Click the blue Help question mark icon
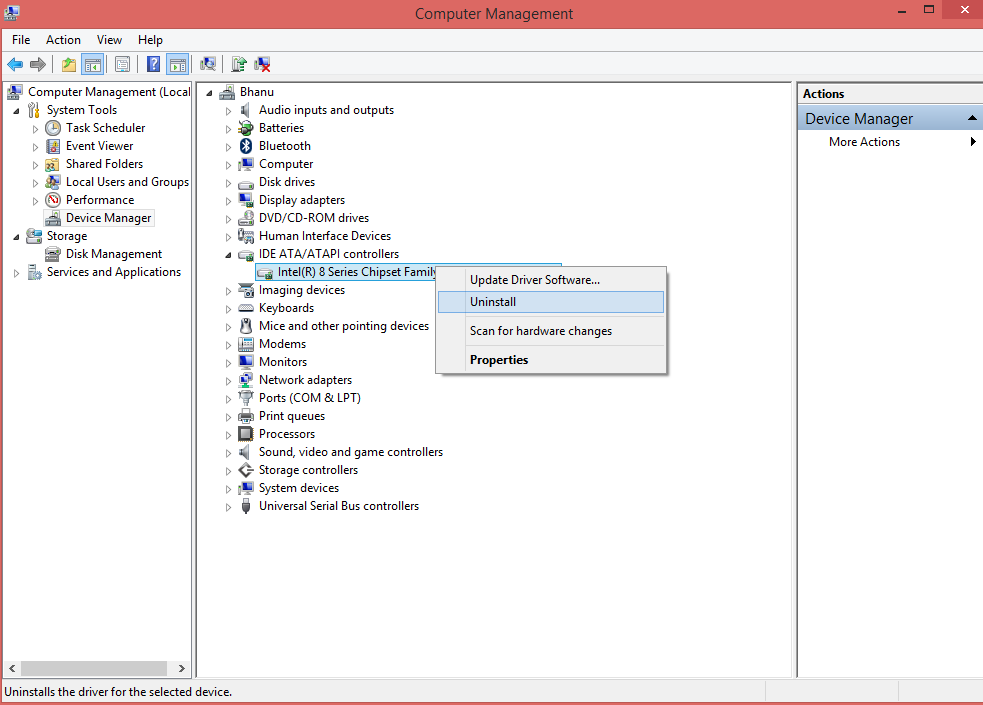This screenshot has height=705, width=983. pyautogui.click(x=154, y=64)
